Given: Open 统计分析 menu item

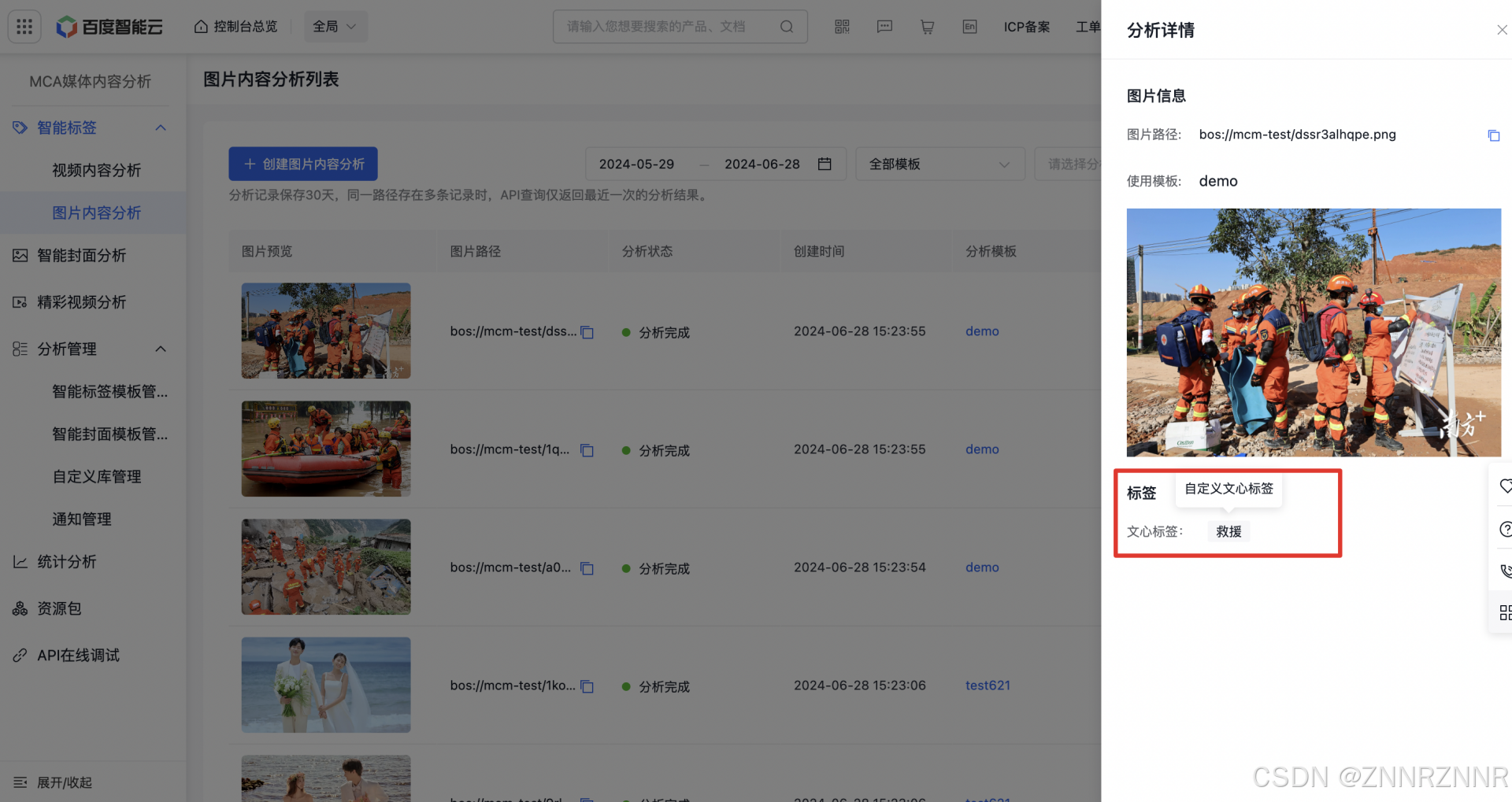Looking at the screenshot, I should pos(67,561).
